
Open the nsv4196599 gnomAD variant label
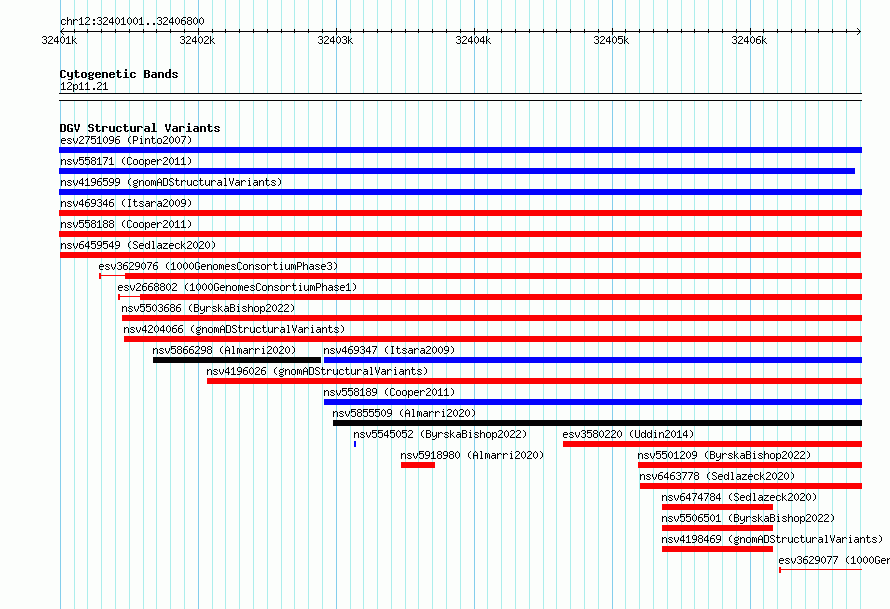point(171,182)
